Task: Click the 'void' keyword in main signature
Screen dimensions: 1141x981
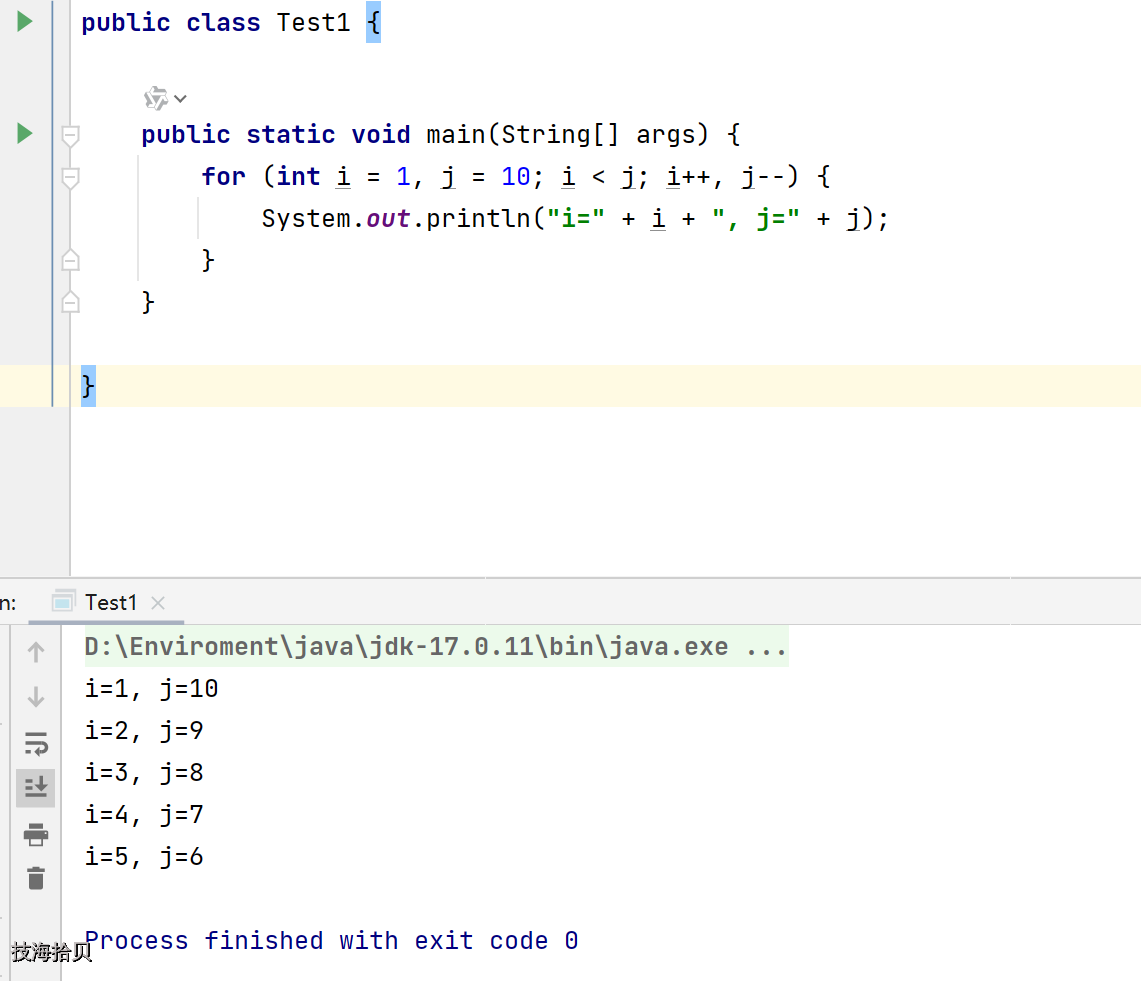Action: tap(381, 135)
